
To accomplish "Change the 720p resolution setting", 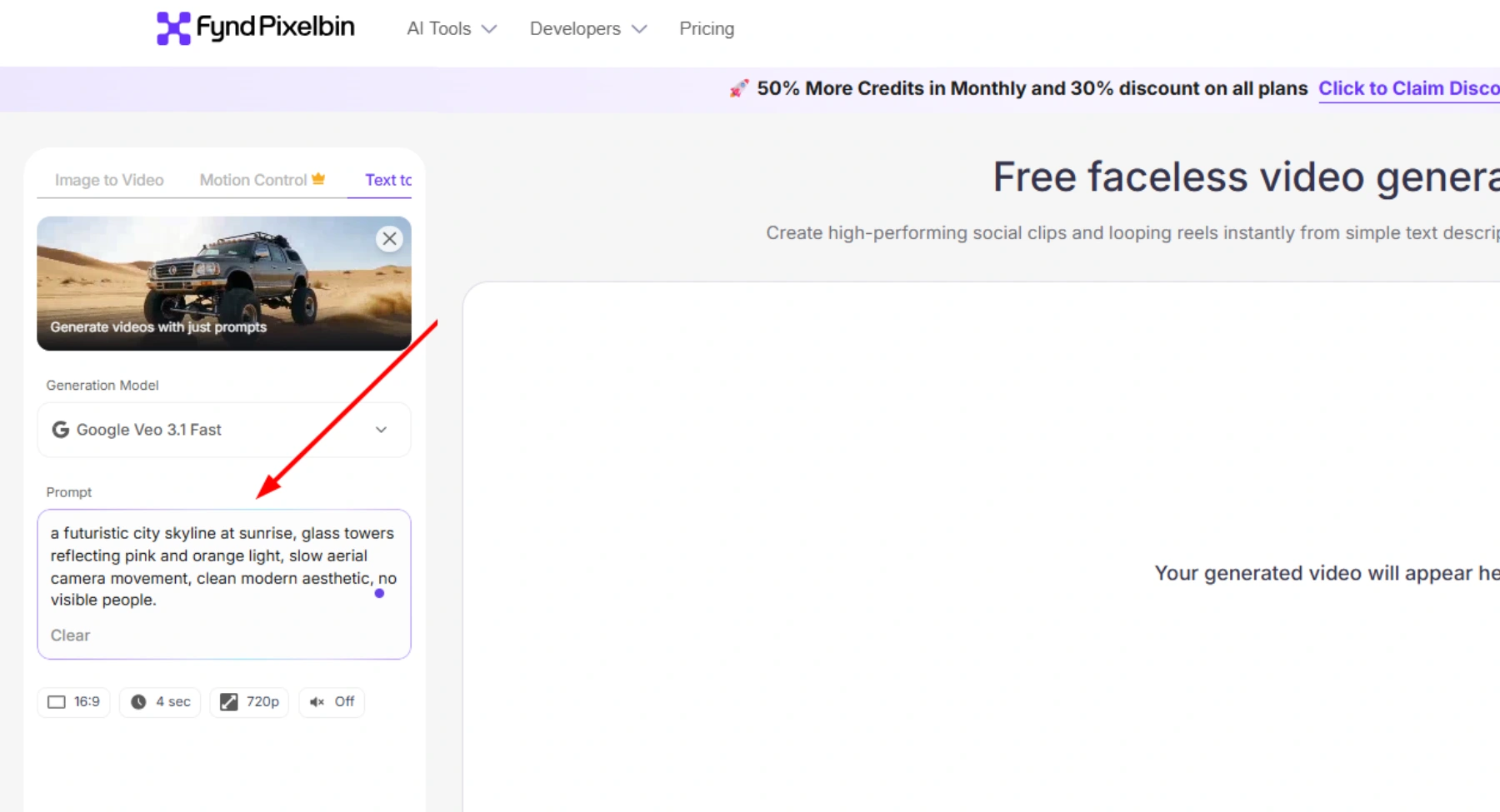I will coord(249,702).
